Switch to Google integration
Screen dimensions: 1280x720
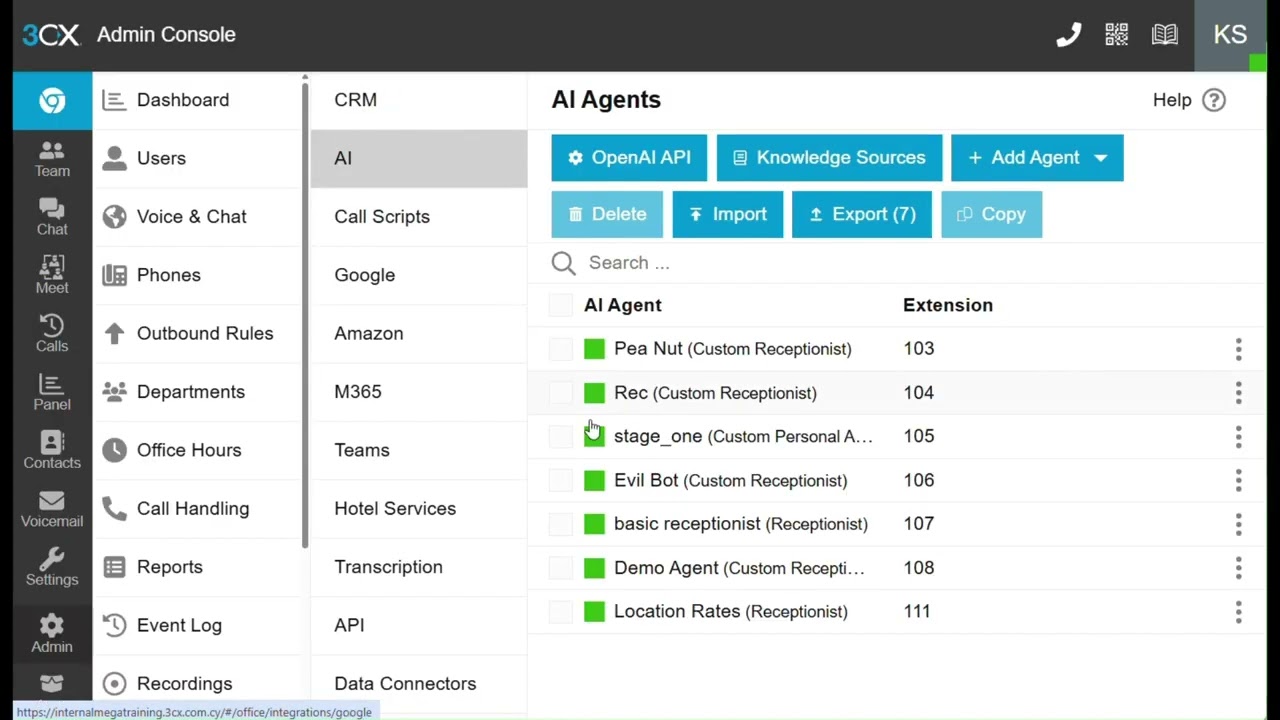pyautogui.click(x=419, y=275)
